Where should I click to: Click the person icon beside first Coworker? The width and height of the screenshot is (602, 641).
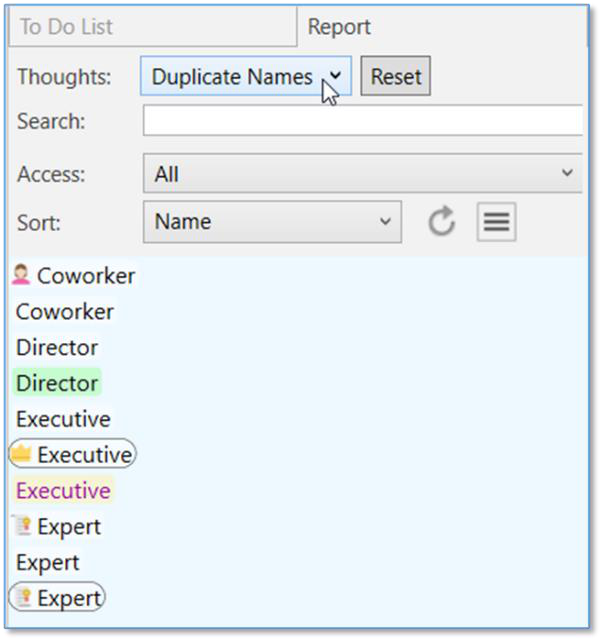(22, 274)
